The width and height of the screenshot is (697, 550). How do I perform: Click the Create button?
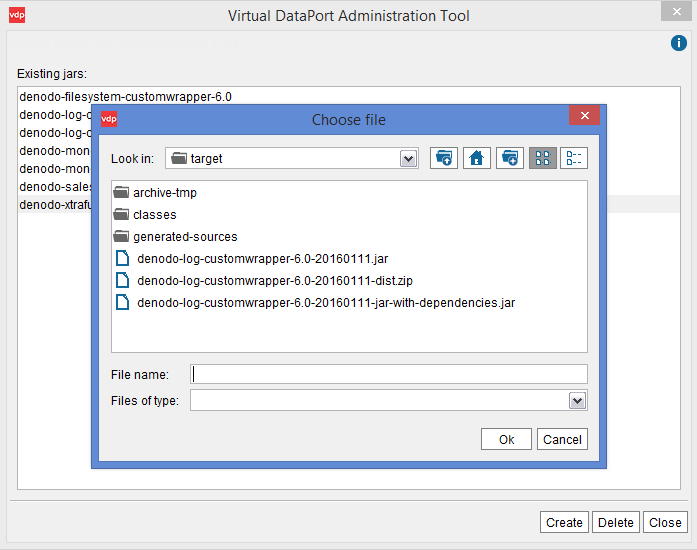(564, 522)
